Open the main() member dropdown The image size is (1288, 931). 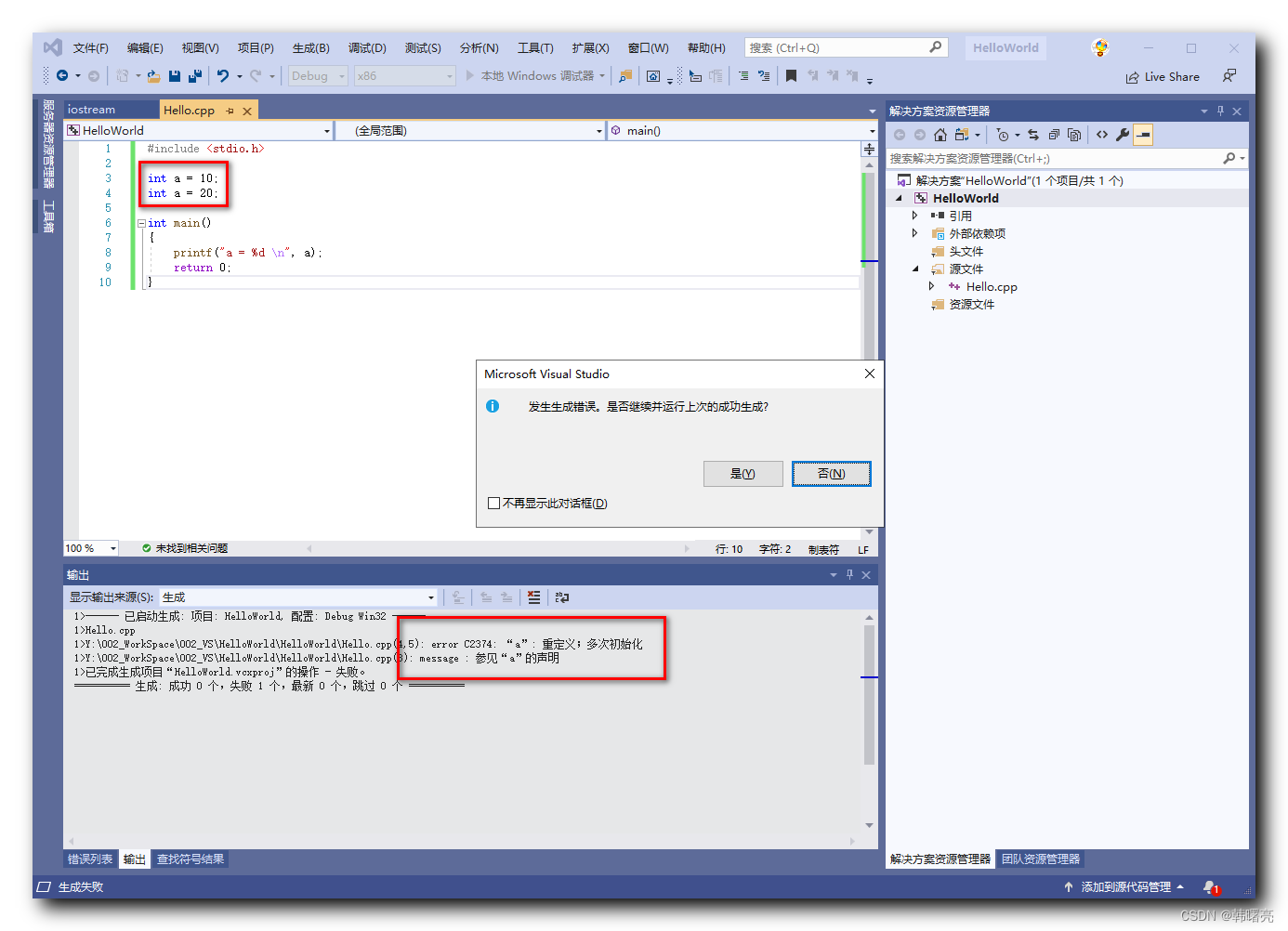(742, 131)
